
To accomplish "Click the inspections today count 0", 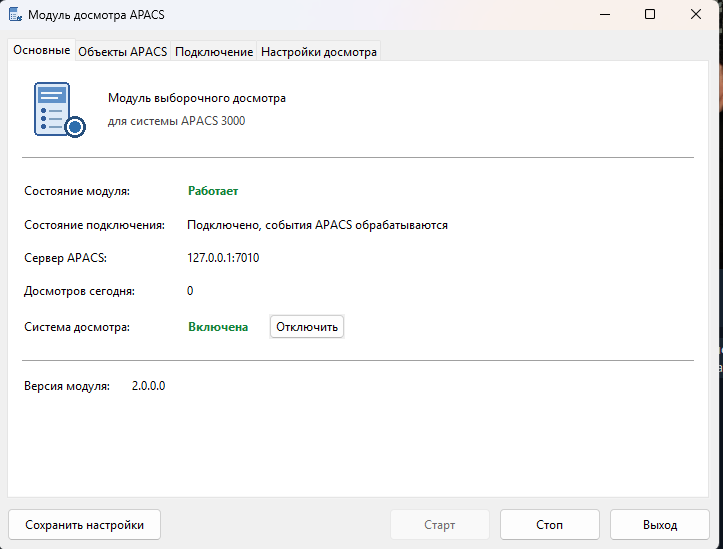I will pyautogui.click(x=190, y=291).
